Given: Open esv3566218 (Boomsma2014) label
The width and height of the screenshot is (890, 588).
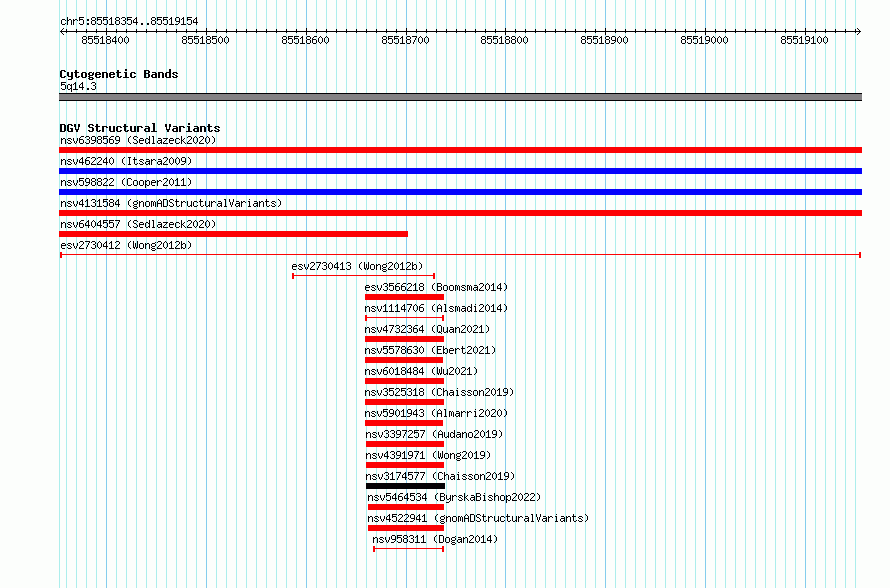Looking at the screenshot, I should click(x=436, y=287).
